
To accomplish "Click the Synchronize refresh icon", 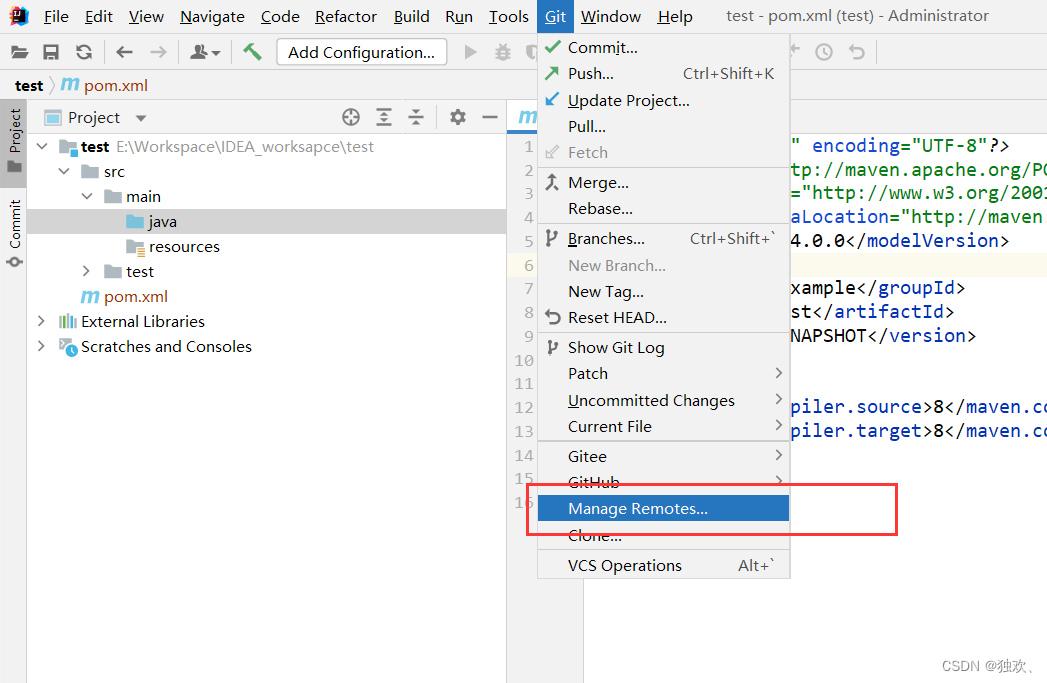I will click(84, 52).
